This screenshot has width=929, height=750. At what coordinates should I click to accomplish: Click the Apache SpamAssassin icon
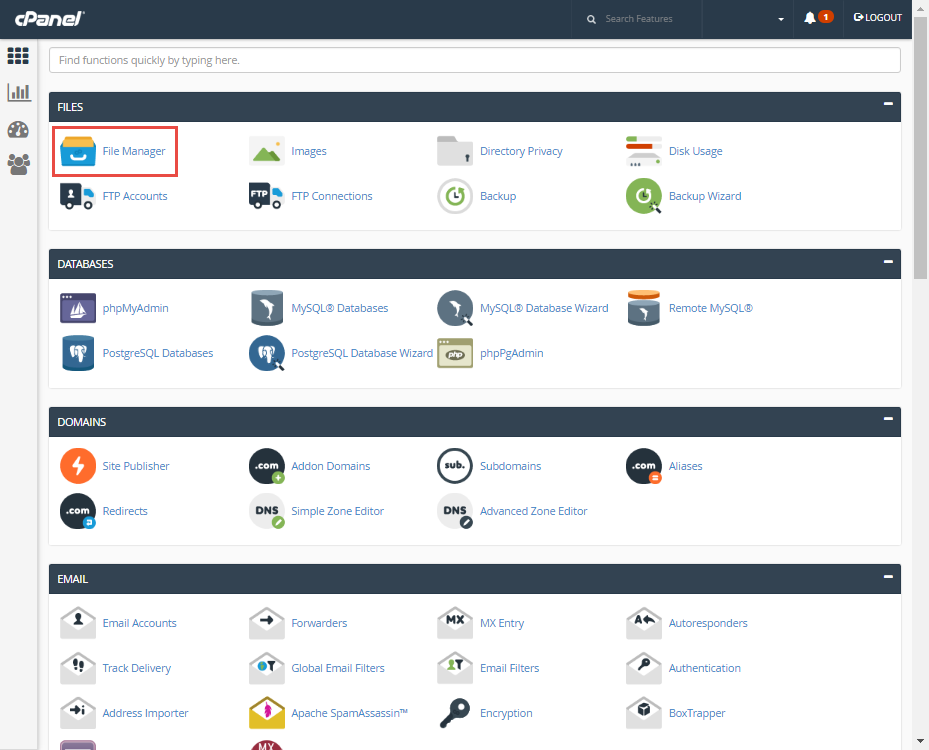pos(266,713)
